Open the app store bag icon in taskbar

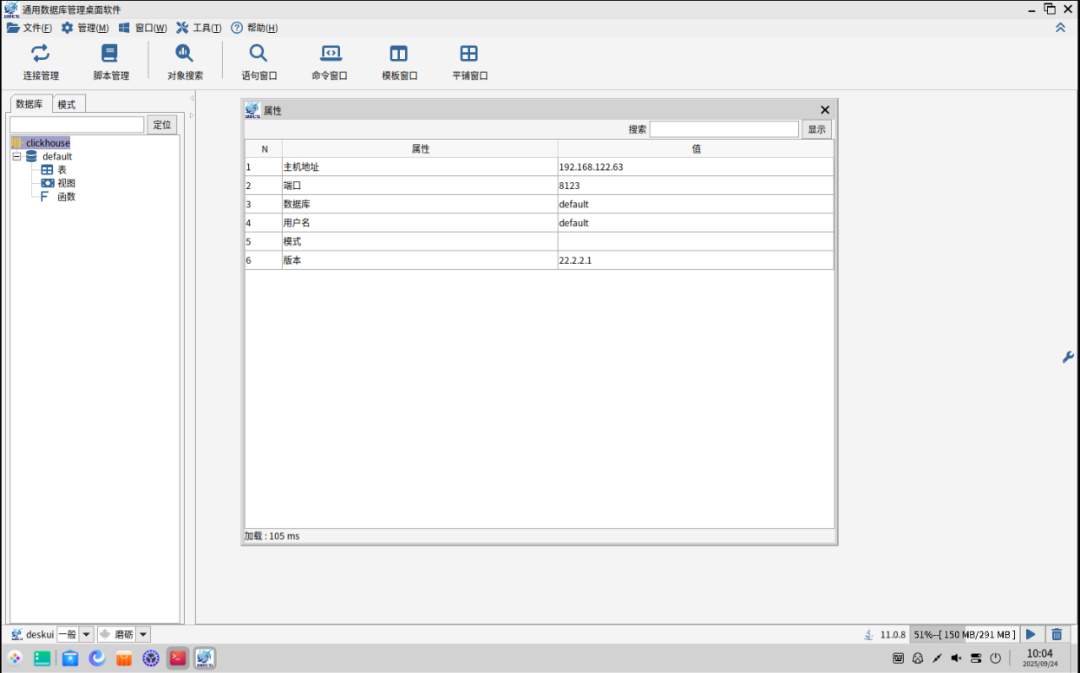coord(124,658)
